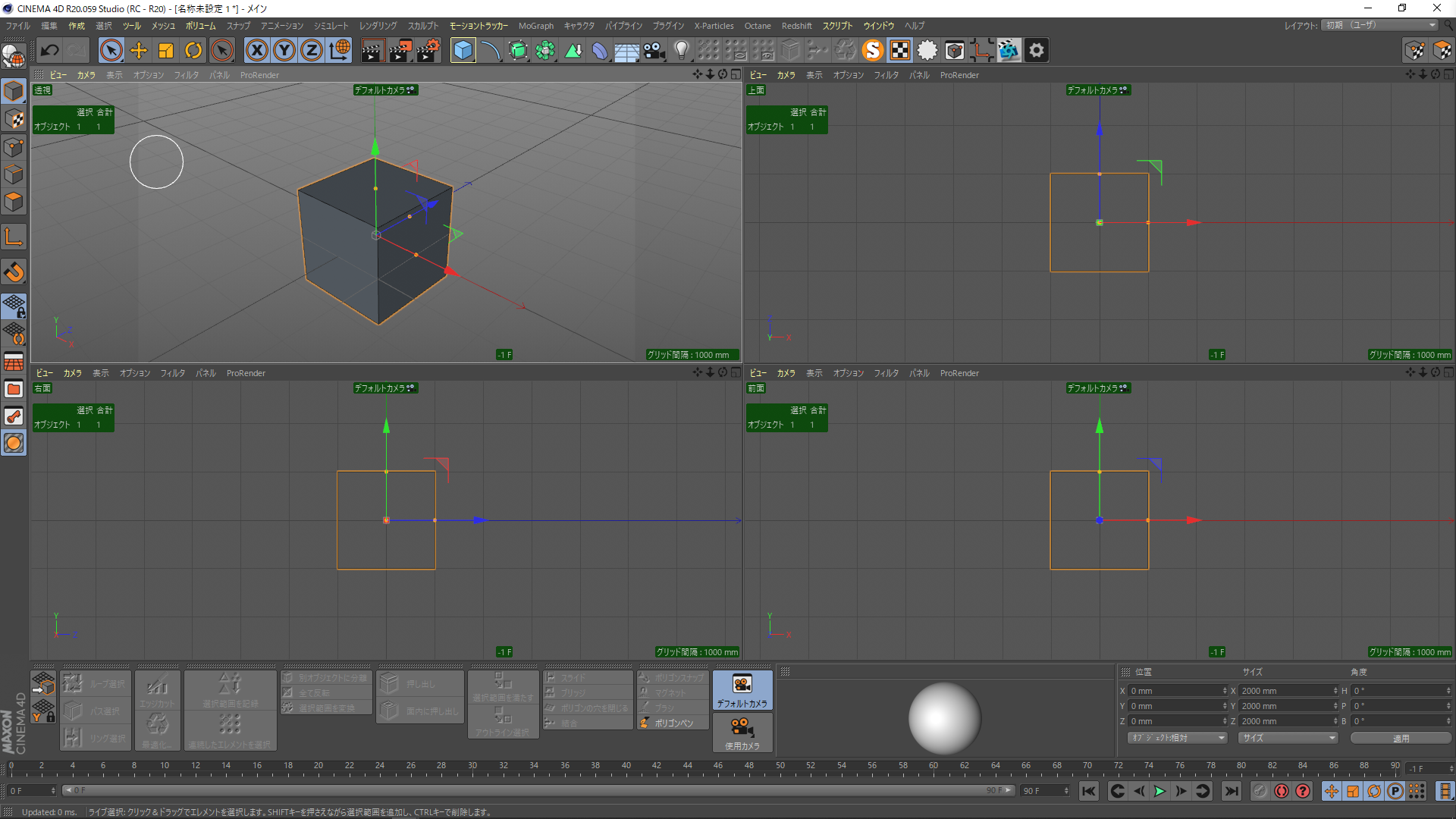Click the Light bulb object icon
The width and height of the screenshot is (1456, 819).
pos(681,51)
